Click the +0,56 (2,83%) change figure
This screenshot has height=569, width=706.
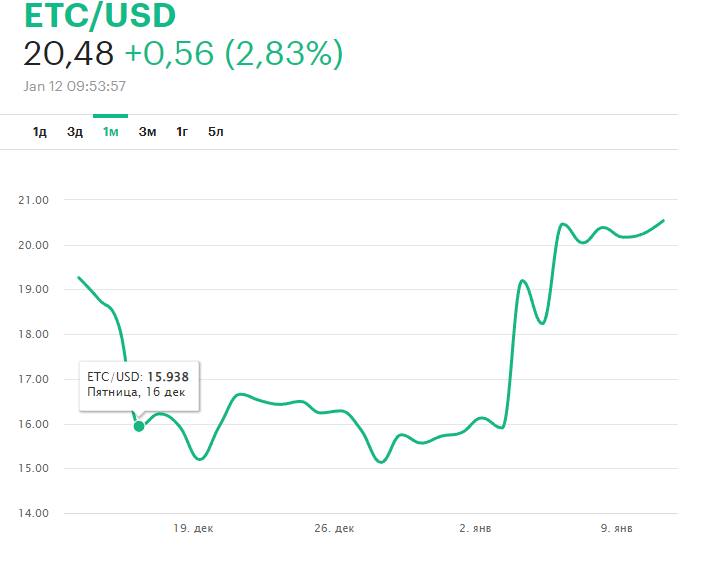click(233, 54)
